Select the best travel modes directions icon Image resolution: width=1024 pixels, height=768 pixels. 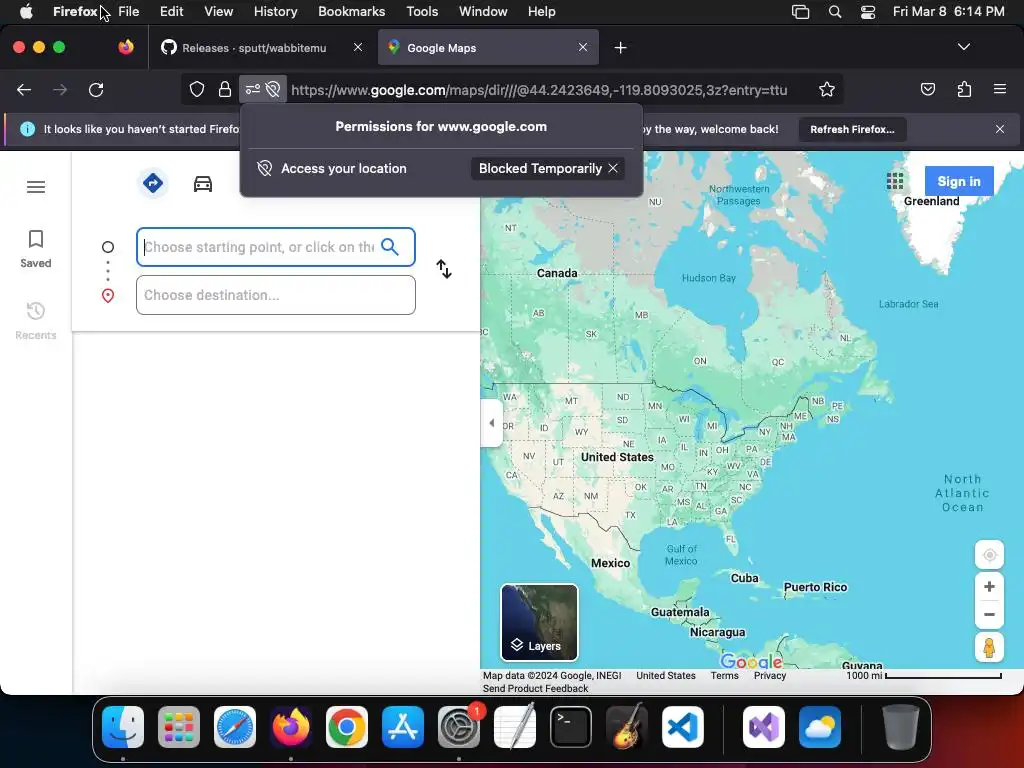153,184
